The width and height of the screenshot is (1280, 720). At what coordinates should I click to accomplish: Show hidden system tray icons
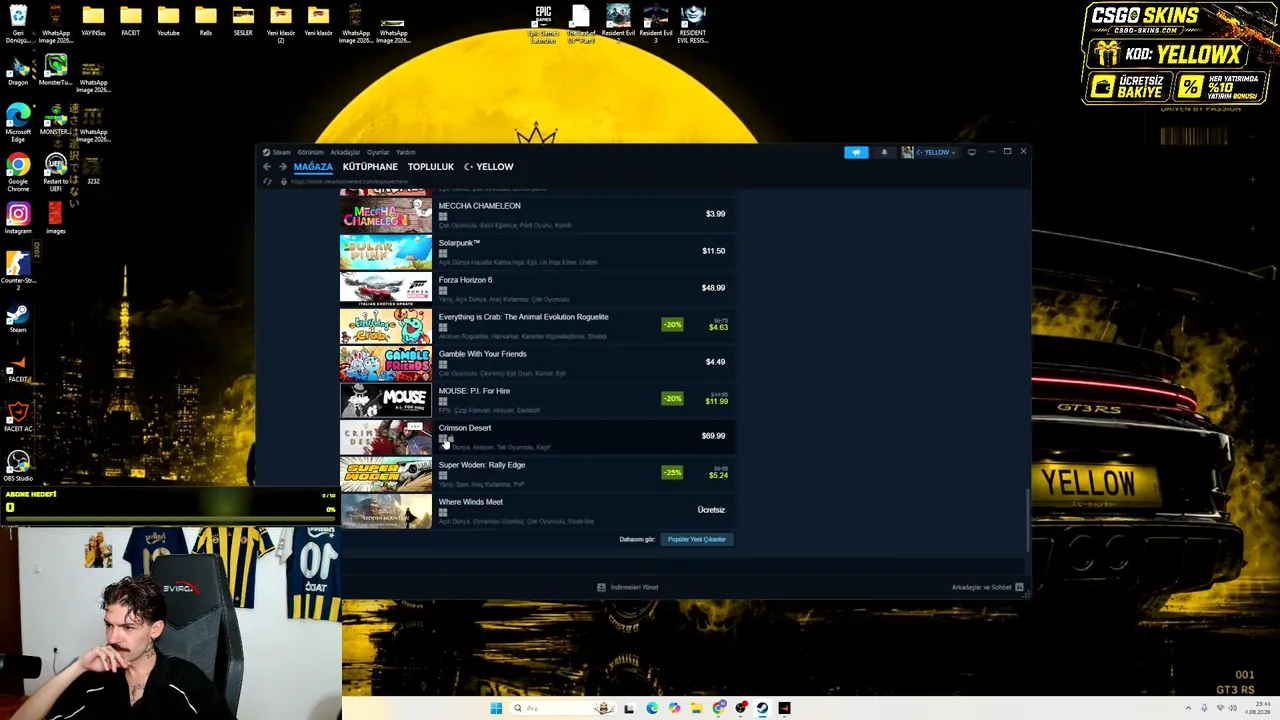pyautogui.click(x=1188, y=708)
